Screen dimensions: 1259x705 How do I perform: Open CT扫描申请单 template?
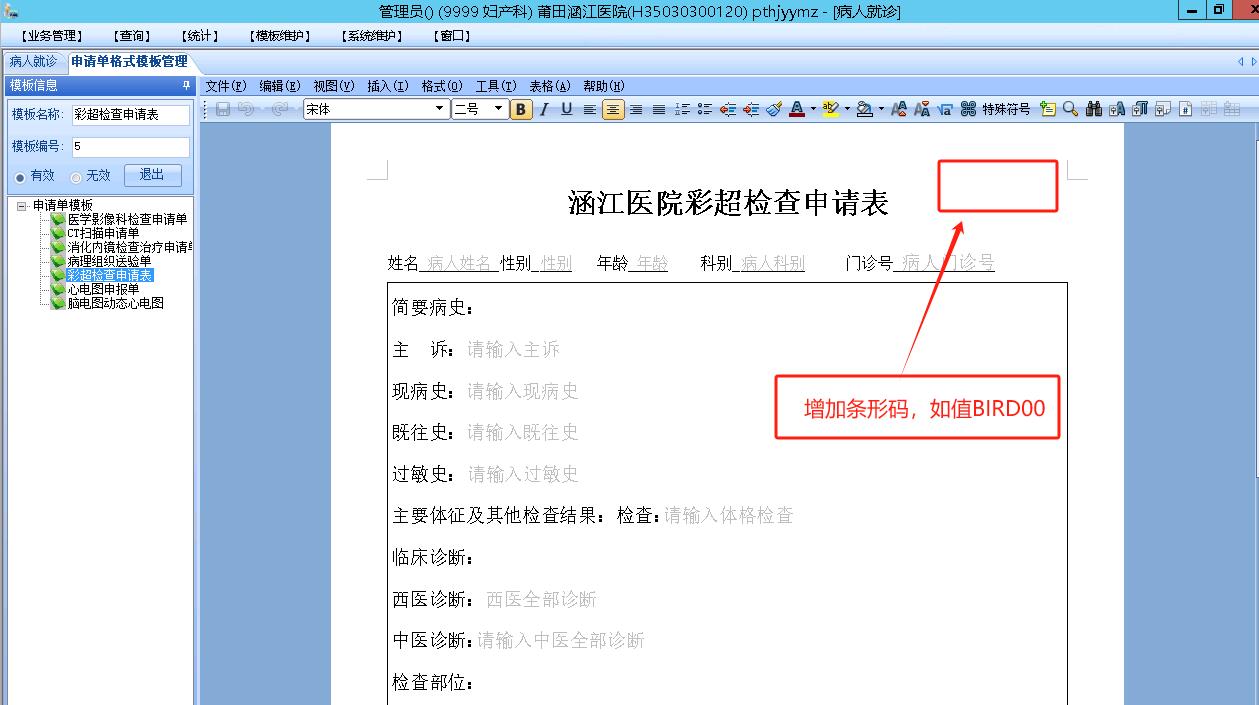tap(103, 233)
